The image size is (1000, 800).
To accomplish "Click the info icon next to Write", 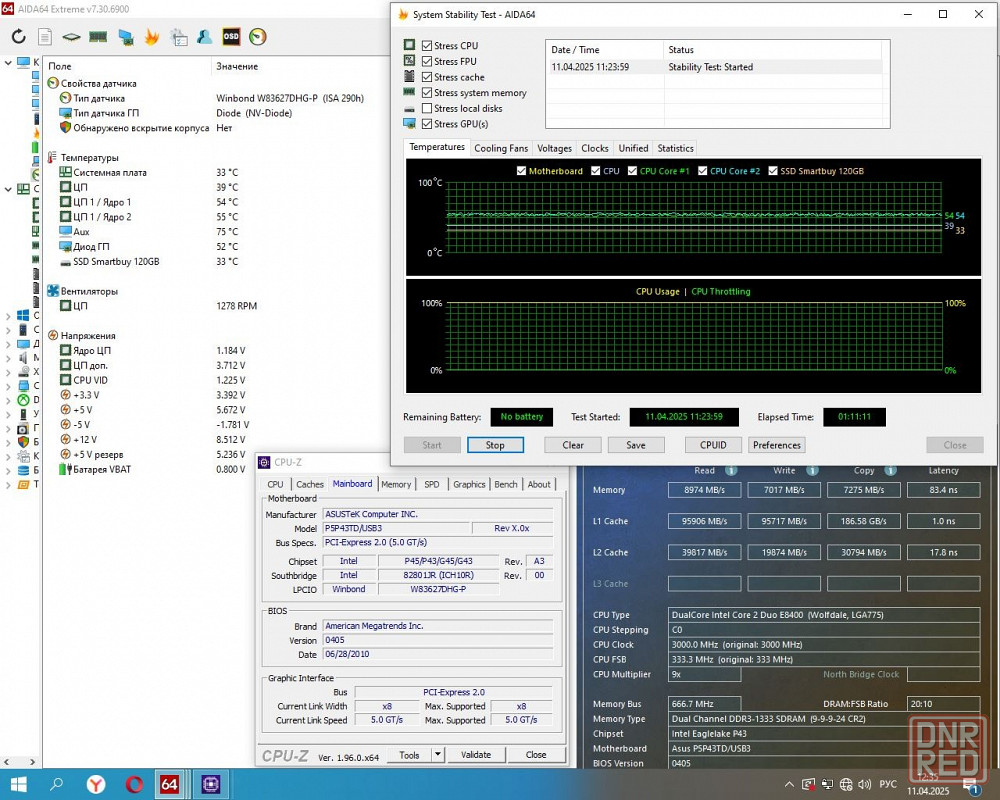I will (x=812, y=470).
